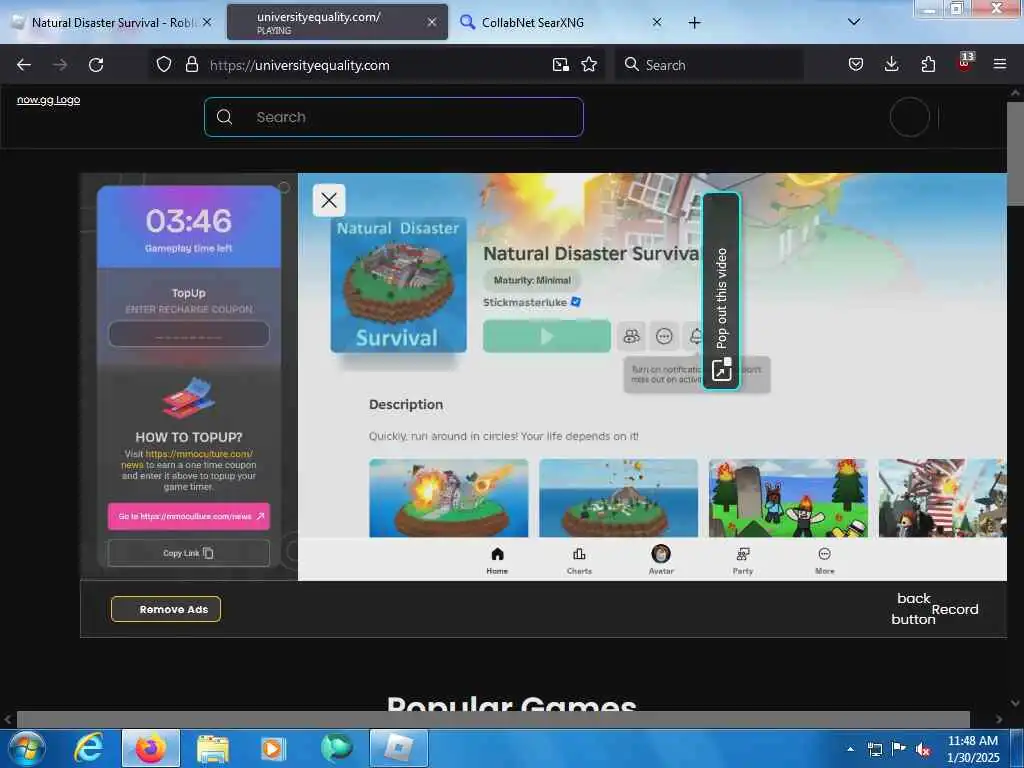Viewport: 1024px width, 768px height.
Task: Show hidden system tray icons arrow
Action: (x=850, y=749)
